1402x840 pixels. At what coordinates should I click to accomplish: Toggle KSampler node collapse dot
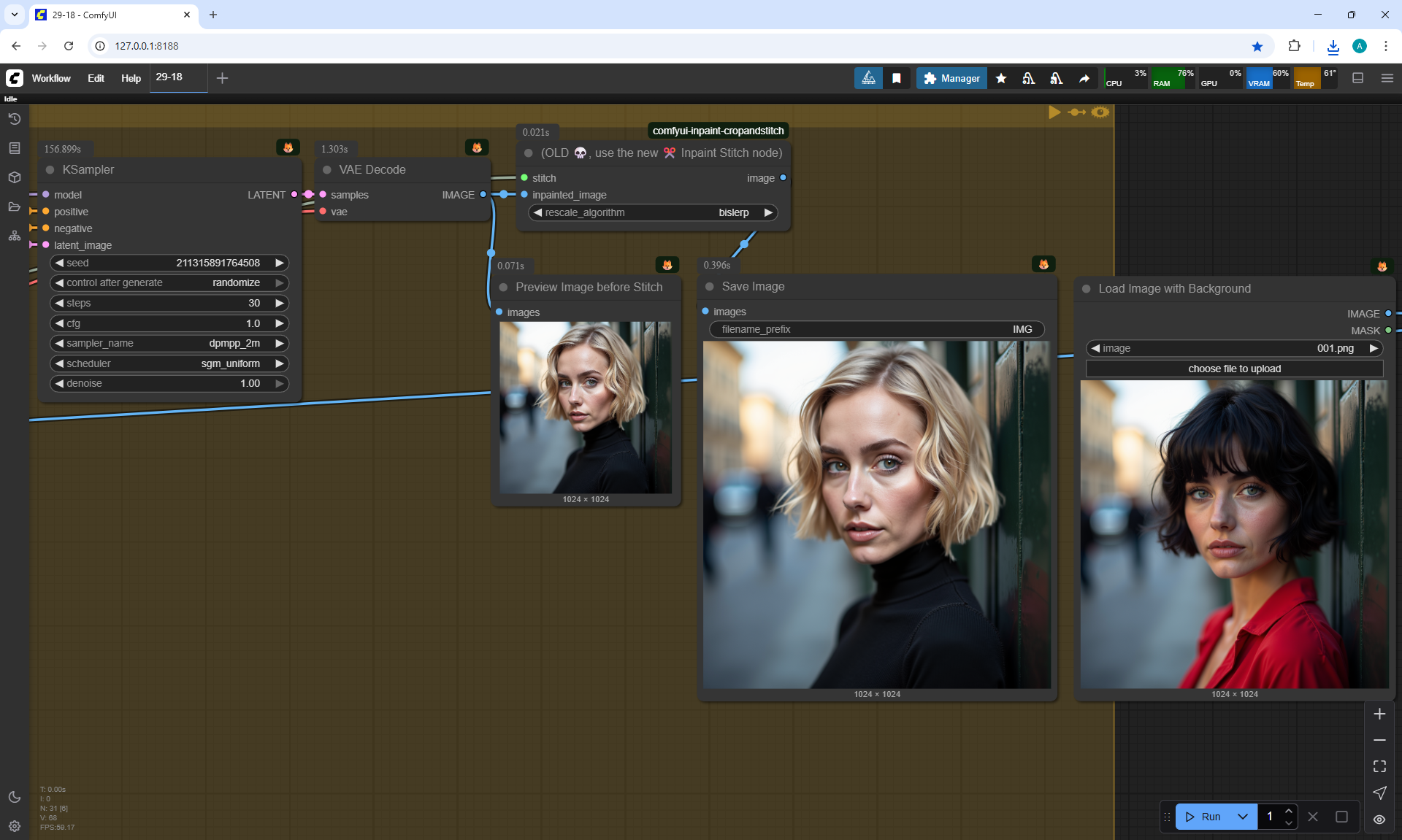(x=50, y=170)
